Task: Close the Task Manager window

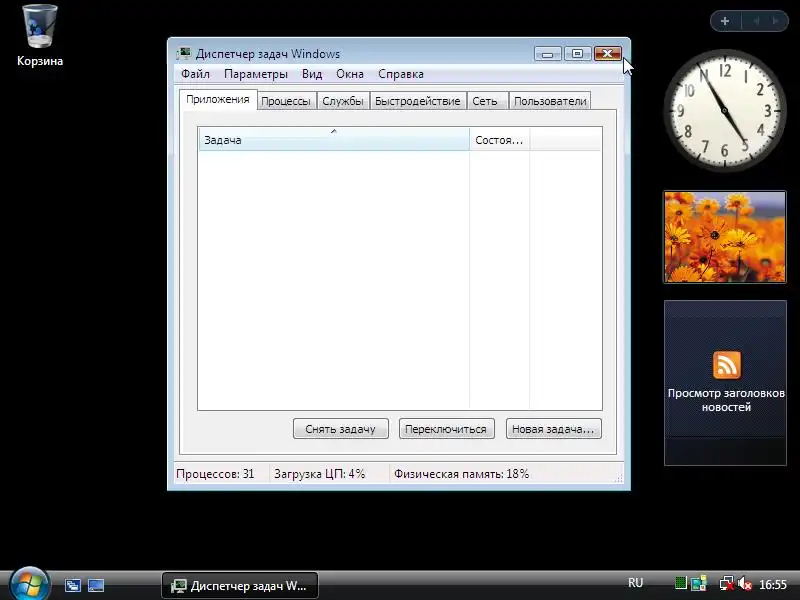Action: (607, 54)
